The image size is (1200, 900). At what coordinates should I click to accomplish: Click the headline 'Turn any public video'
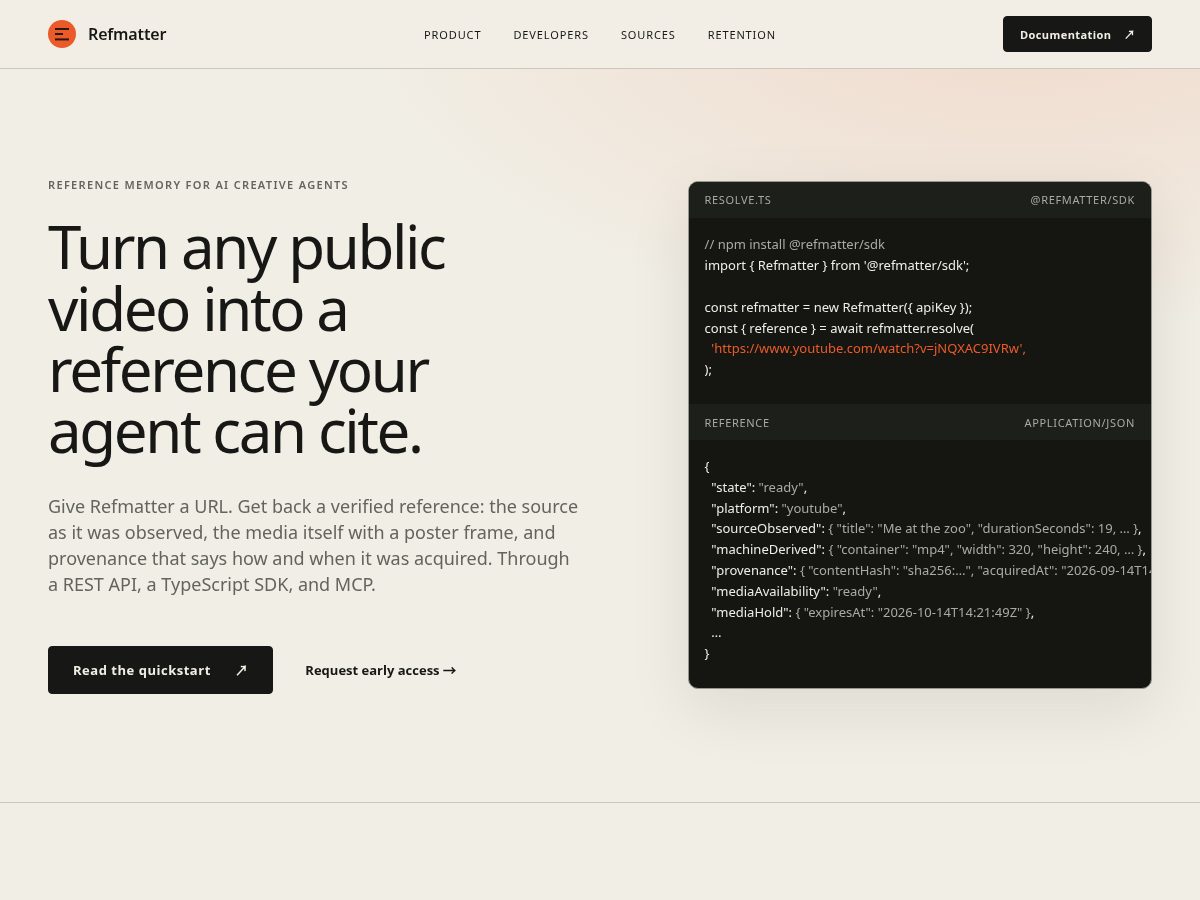(x=246, y=339)
